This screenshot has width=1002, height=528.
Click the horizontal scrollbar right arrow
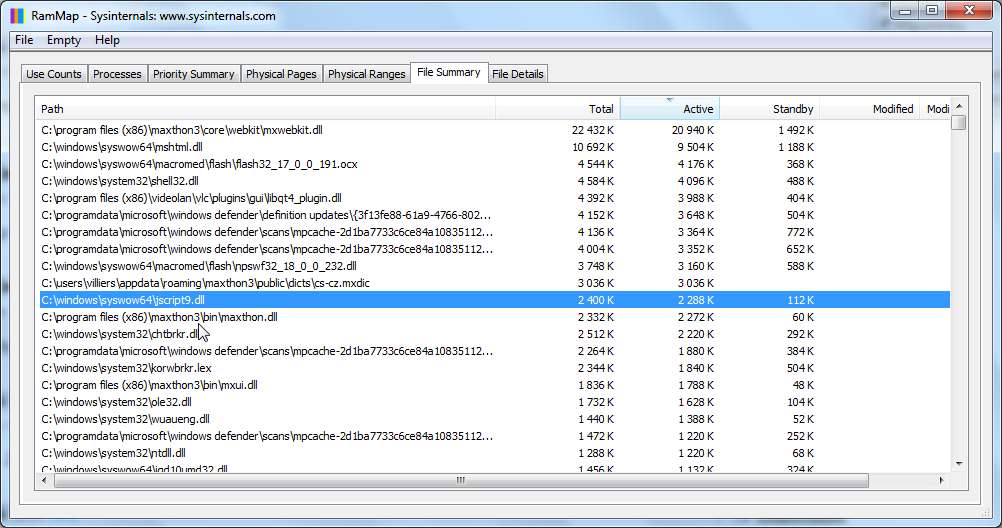pos(941,480)
